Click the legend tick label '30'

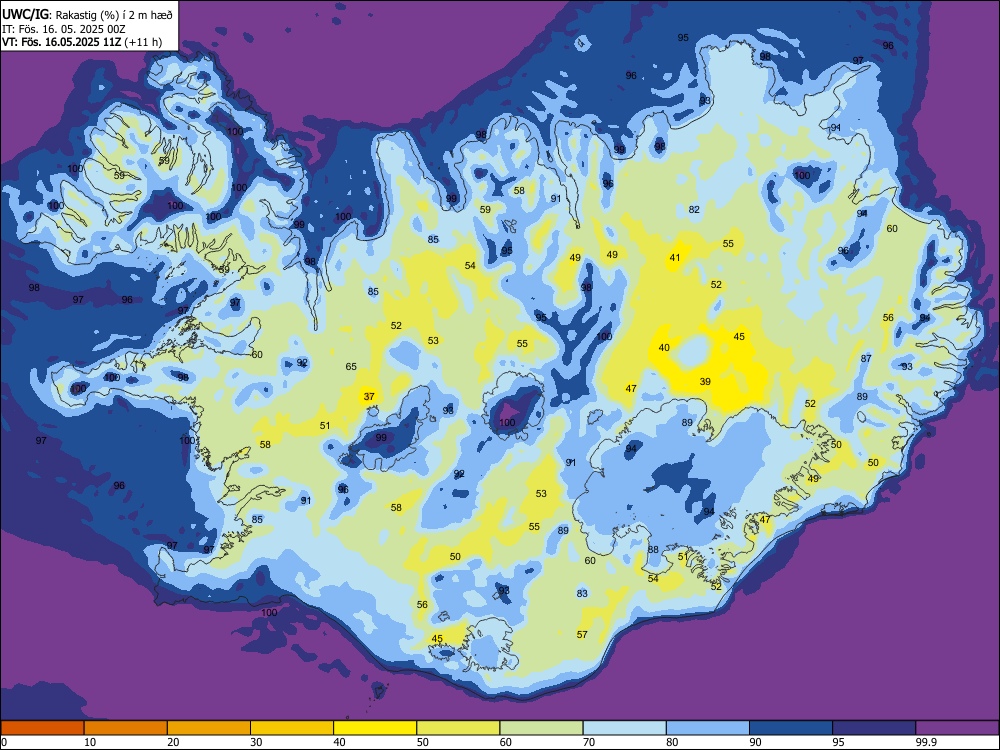point(256,742)
